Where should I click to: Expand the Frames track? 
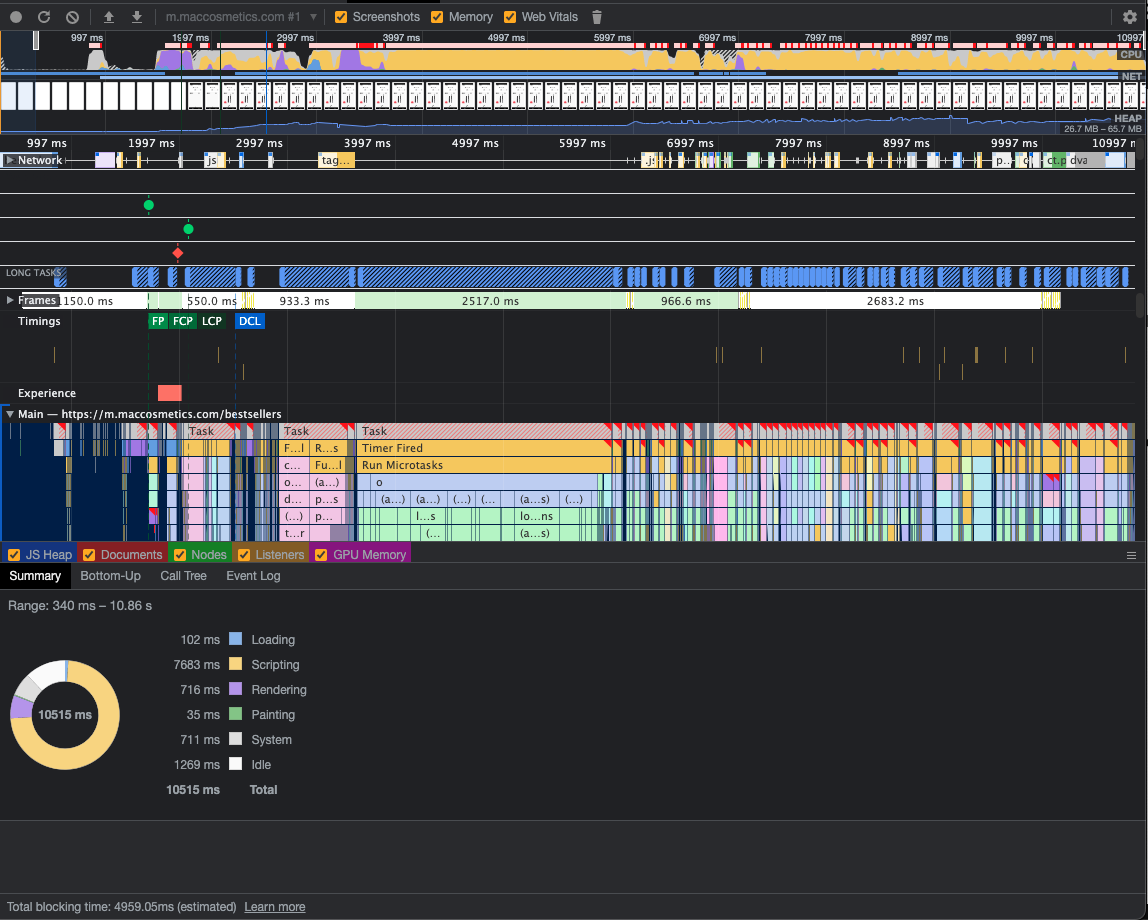point(10,300)
